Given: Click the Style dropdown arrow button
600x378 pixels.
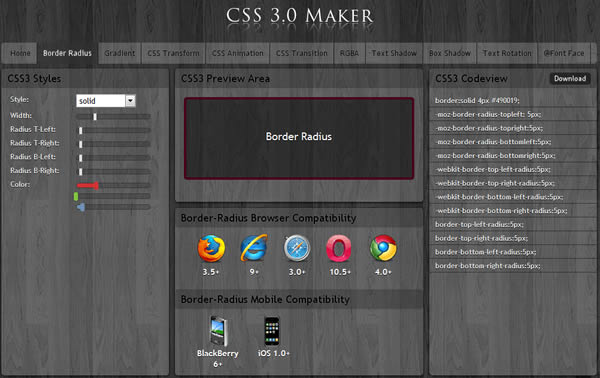Looking at the screenshot, I should pos(130,101).
